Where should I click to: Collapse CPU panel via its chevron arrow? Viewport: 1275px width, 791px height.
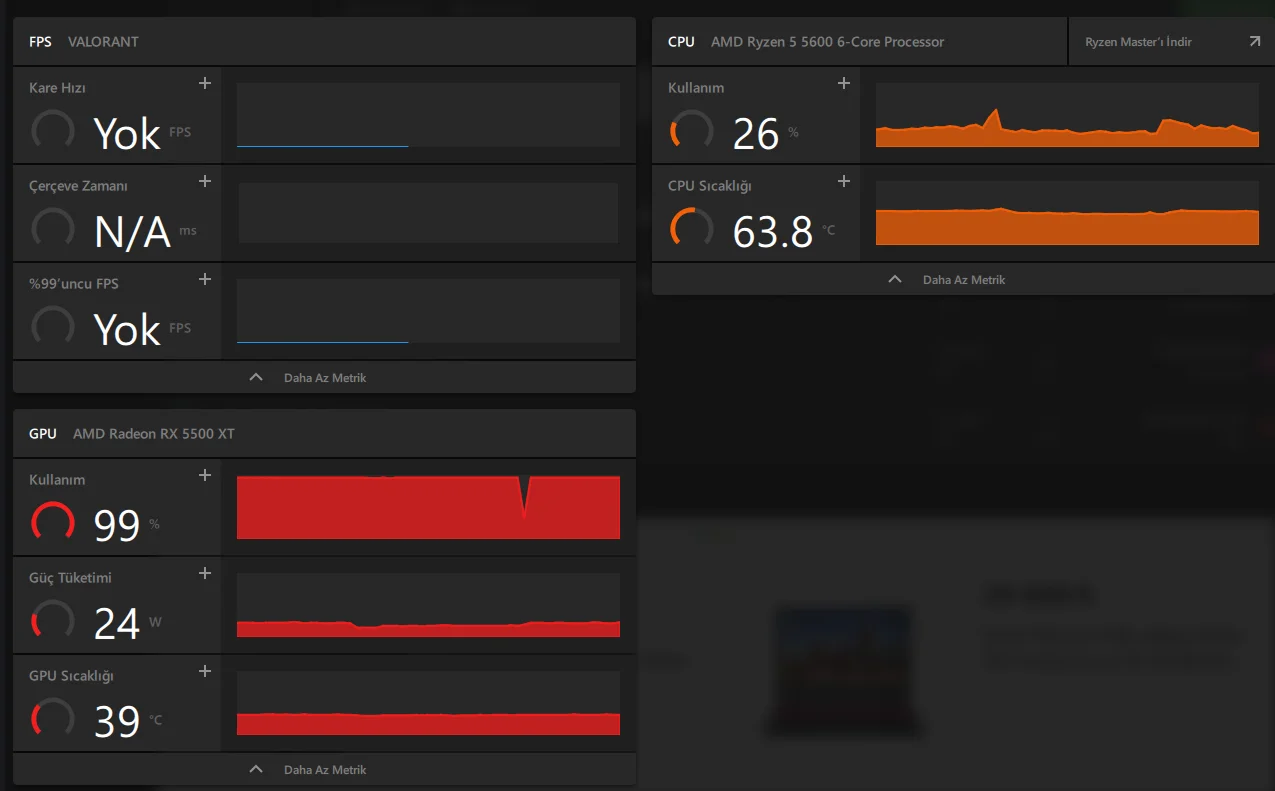(895, 279)
